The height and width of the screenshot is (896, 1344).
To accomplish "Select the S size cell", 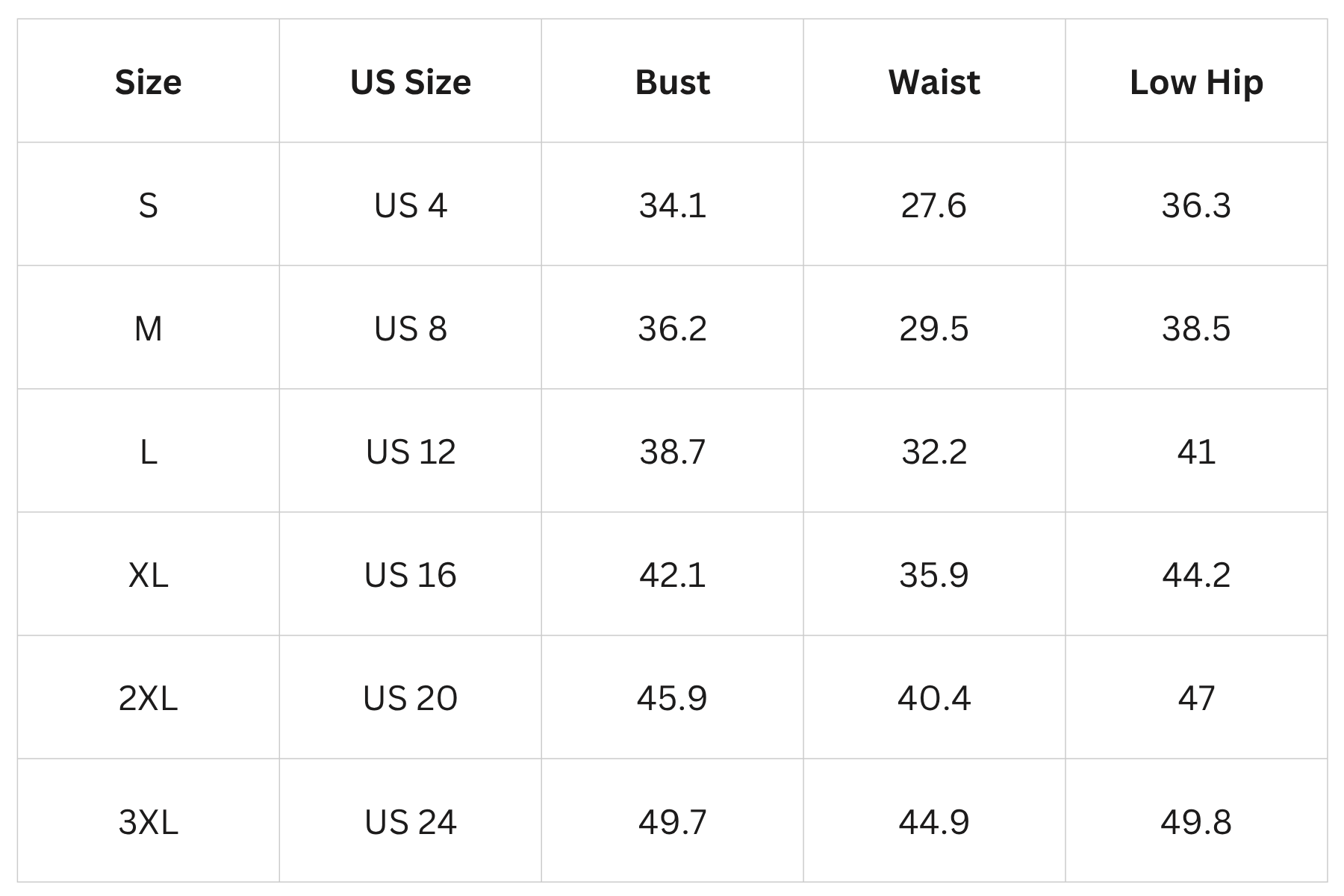I will [x=148, y=205].
